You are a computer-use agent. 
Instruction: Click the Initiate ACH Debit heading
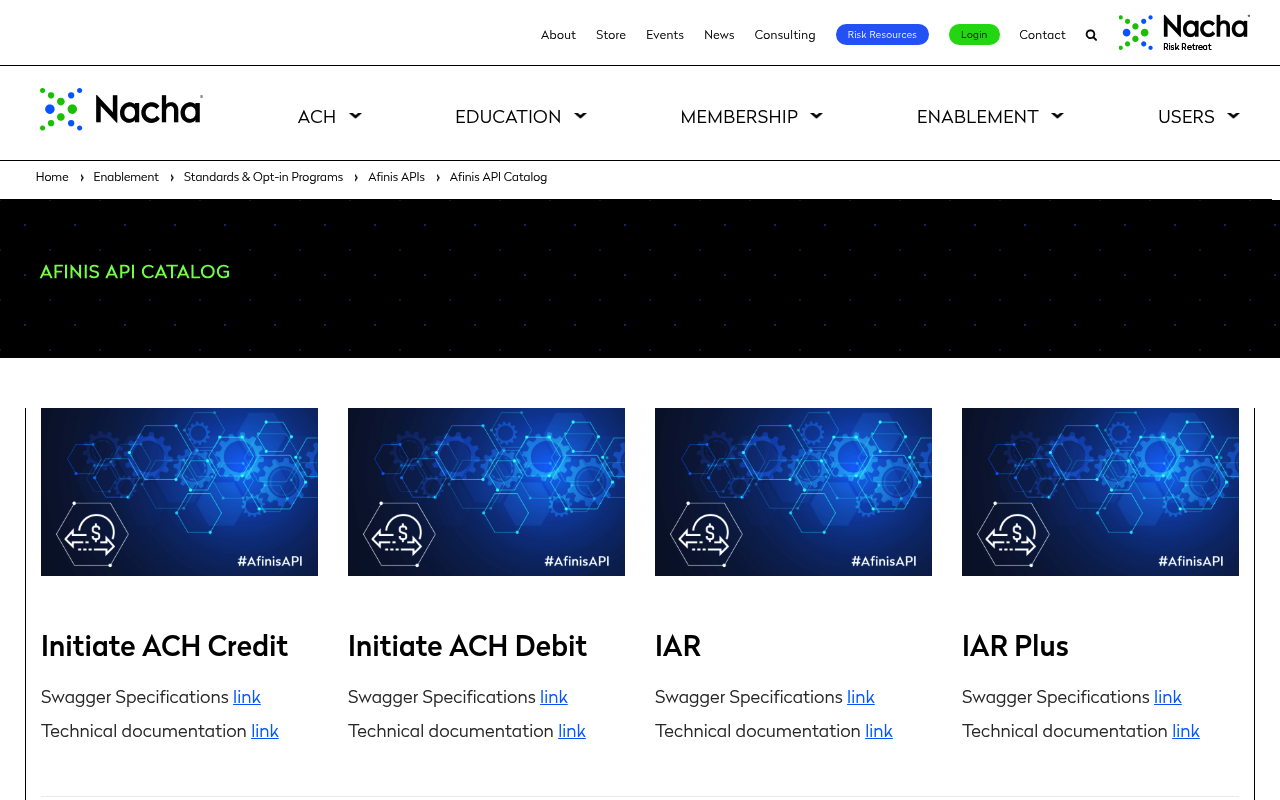[x=467, y=646]
